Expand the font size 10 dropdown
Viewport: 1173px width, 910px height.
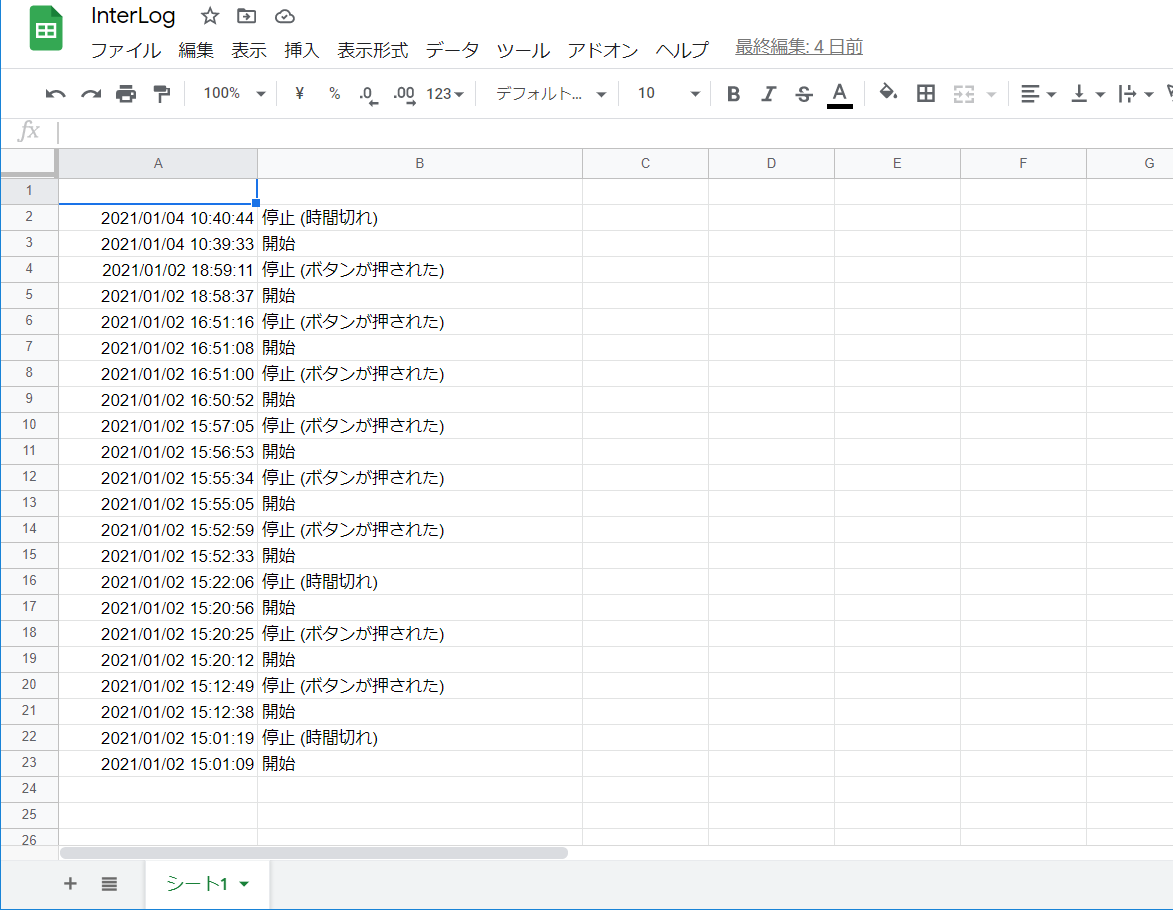coord(668,93)
